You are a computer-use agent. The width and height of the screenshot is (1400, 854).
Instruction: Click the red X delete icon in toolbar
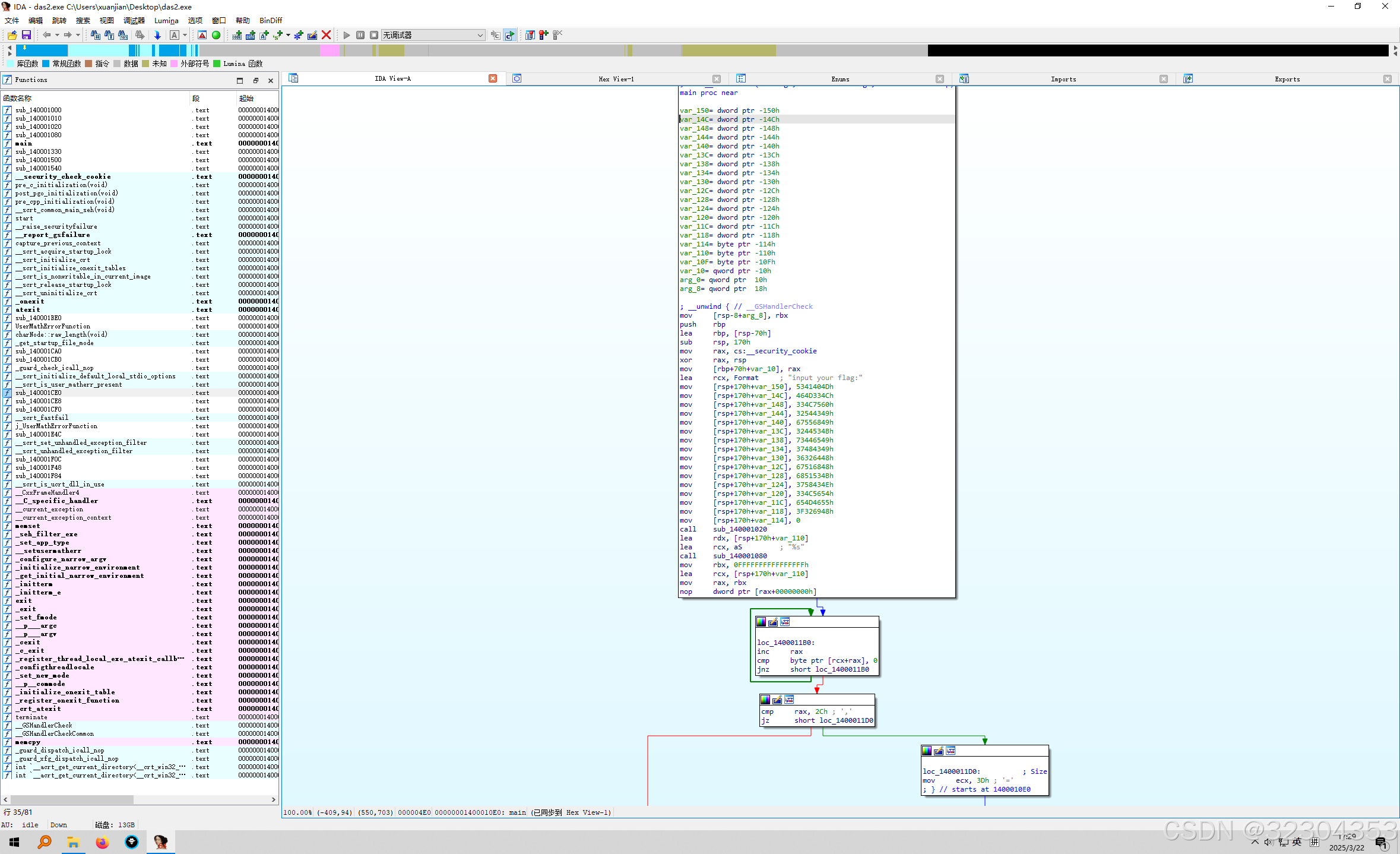[326, 36]
